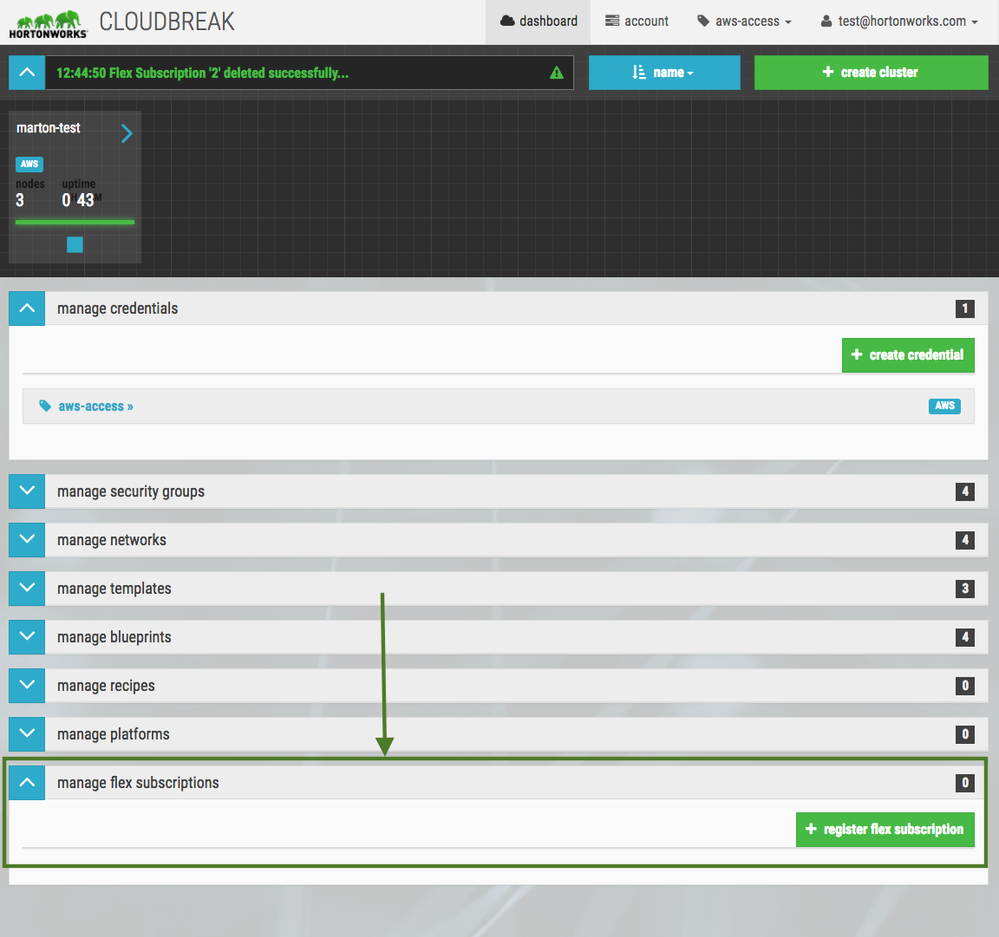Image resolution: width=999 pixels, height=937 pixels.
Task: Click the warning triangle in notification bar
Action: (556, 73)
